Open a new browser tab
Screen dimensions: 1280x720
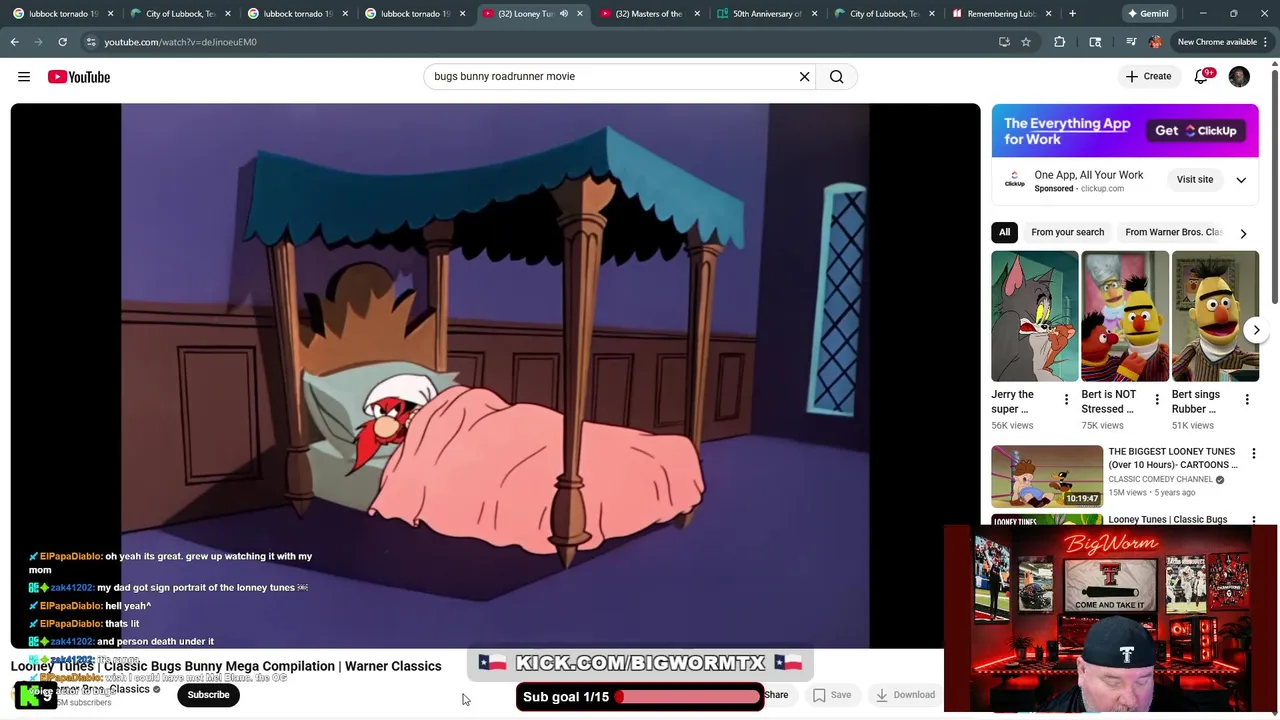[1072, 14]
